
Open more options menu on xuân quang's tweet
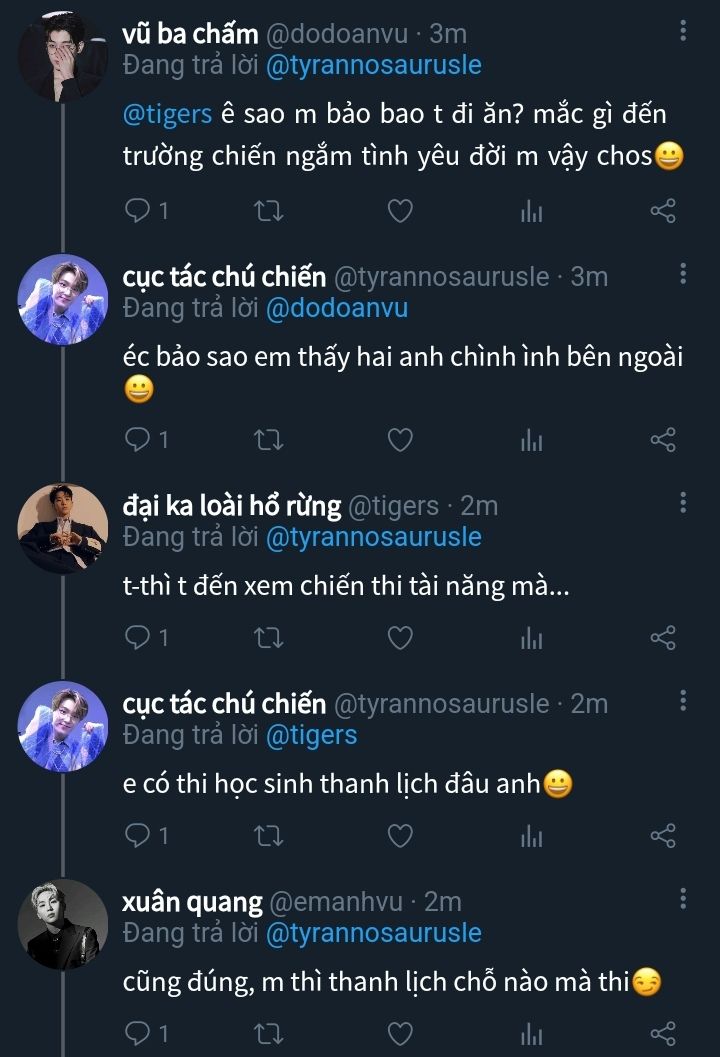point(683,899)
